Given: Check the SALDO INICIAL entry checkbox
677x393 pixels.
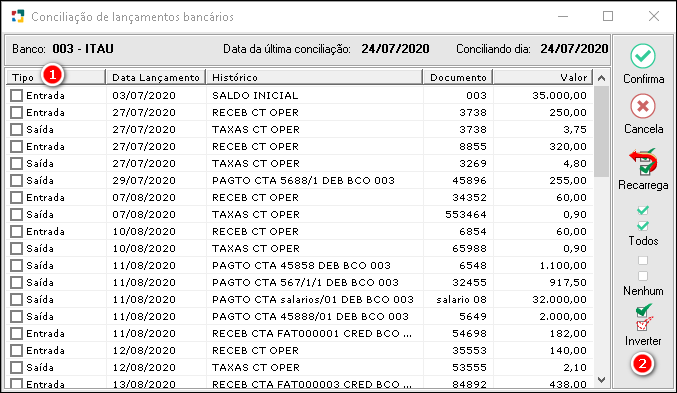Looking at the screenshot, I should tap(16, 95).
